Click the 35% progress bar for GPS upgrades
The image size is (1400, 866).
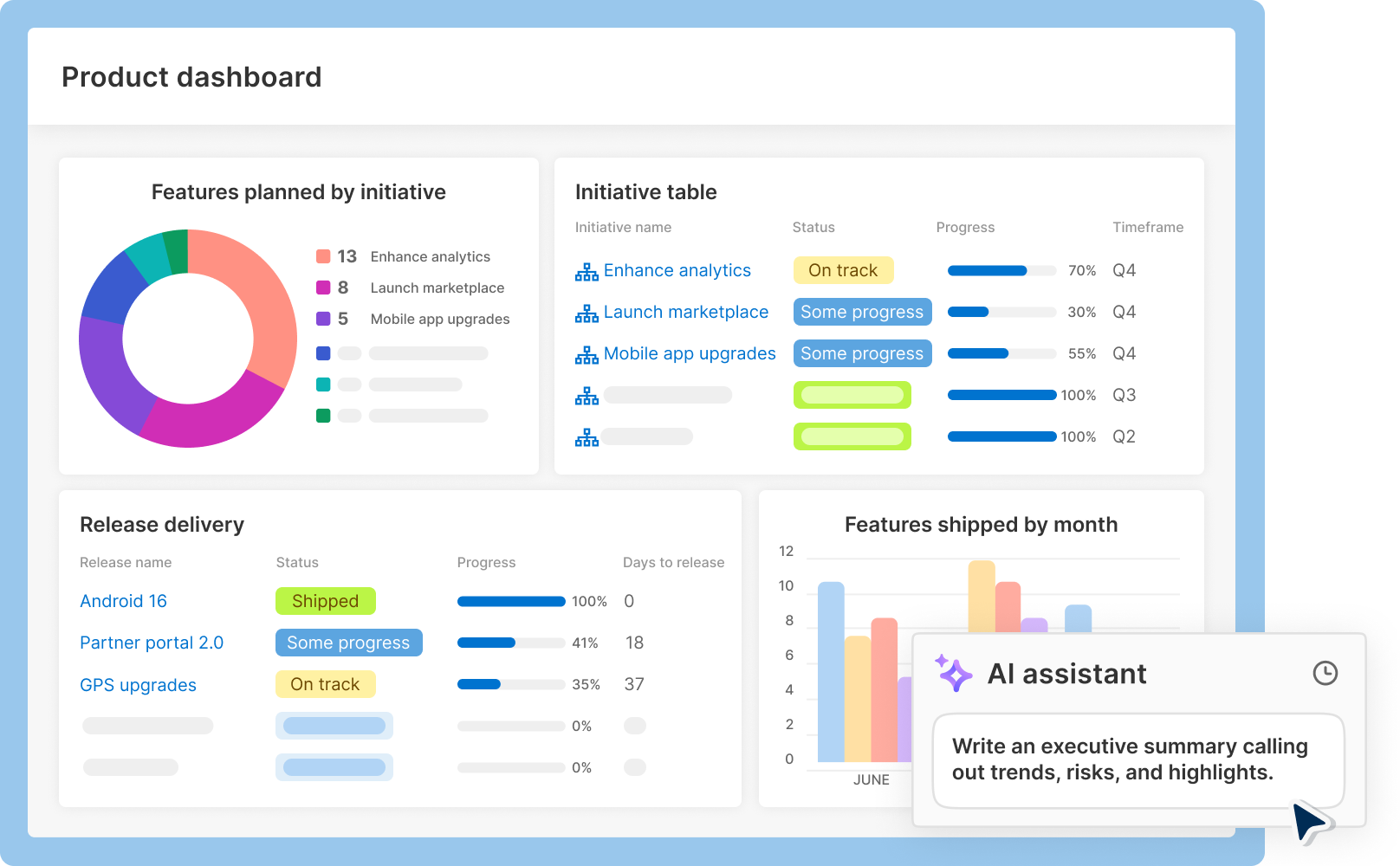point(511,684)
